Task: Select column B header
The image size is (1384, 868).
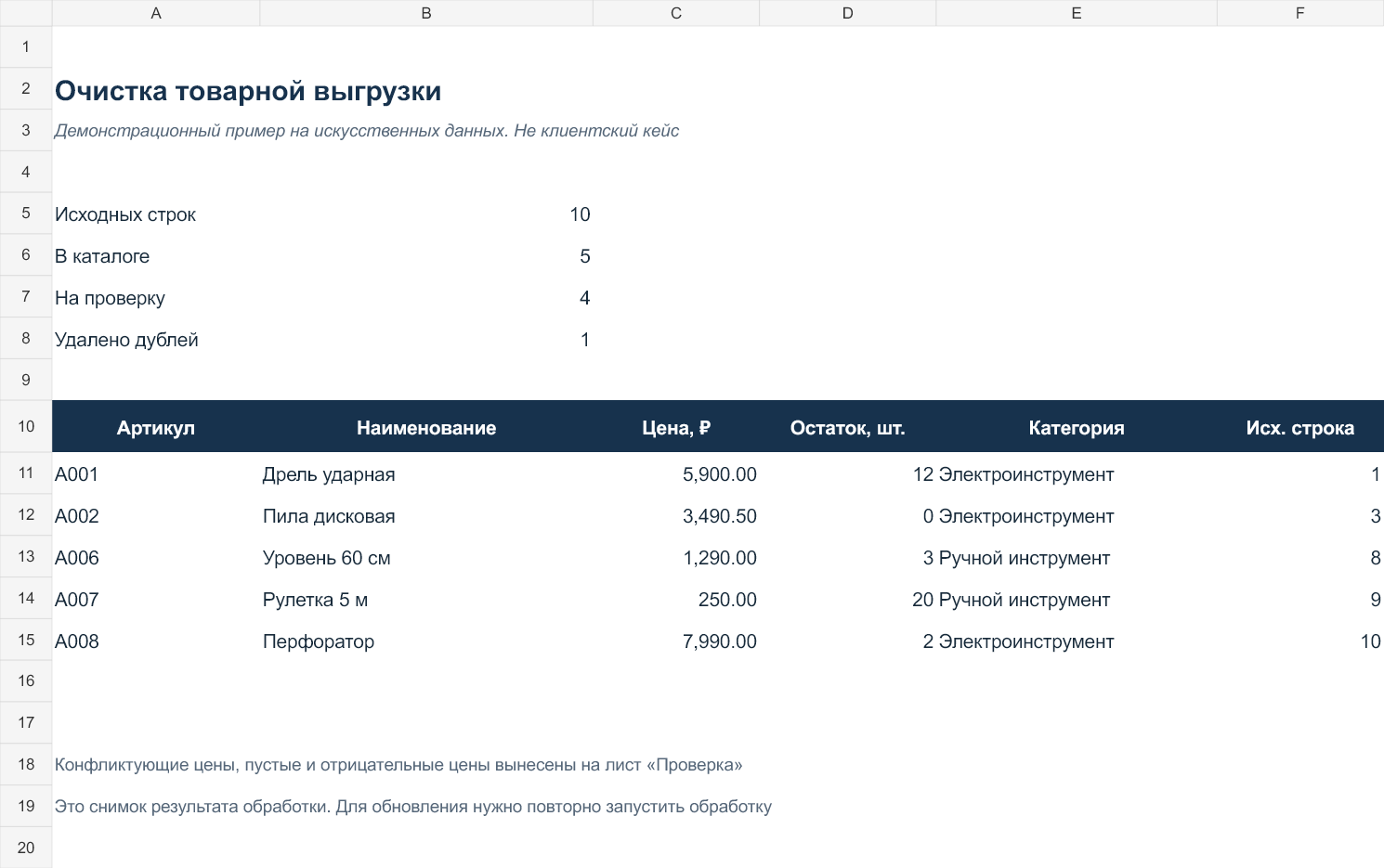Action: pyautogui.click(x=426, y=13)
